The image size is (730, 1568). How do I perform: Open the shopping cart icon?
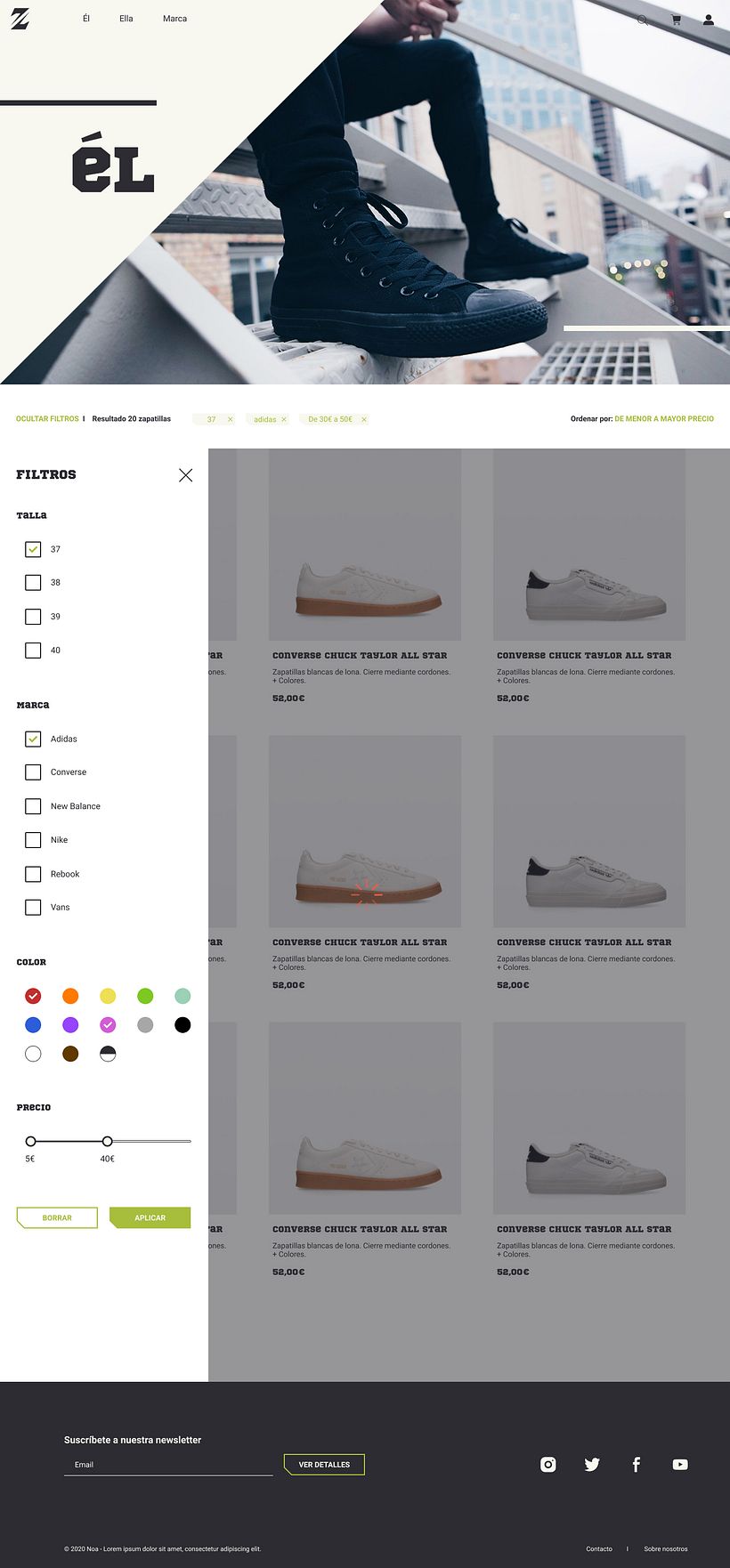click(676, 20)
